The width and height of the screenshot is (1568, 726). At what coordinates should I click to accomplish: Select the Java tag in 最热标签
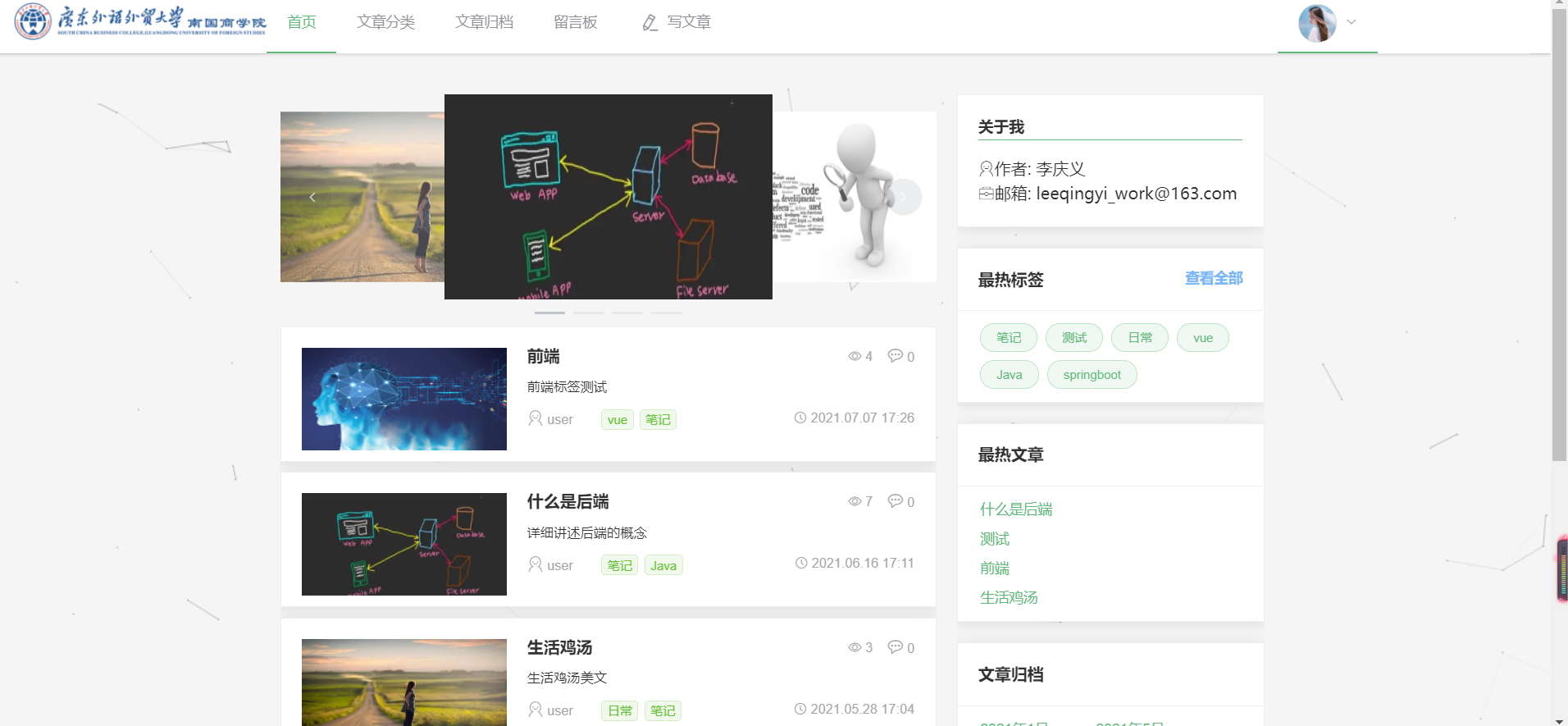pos(1010,375)
